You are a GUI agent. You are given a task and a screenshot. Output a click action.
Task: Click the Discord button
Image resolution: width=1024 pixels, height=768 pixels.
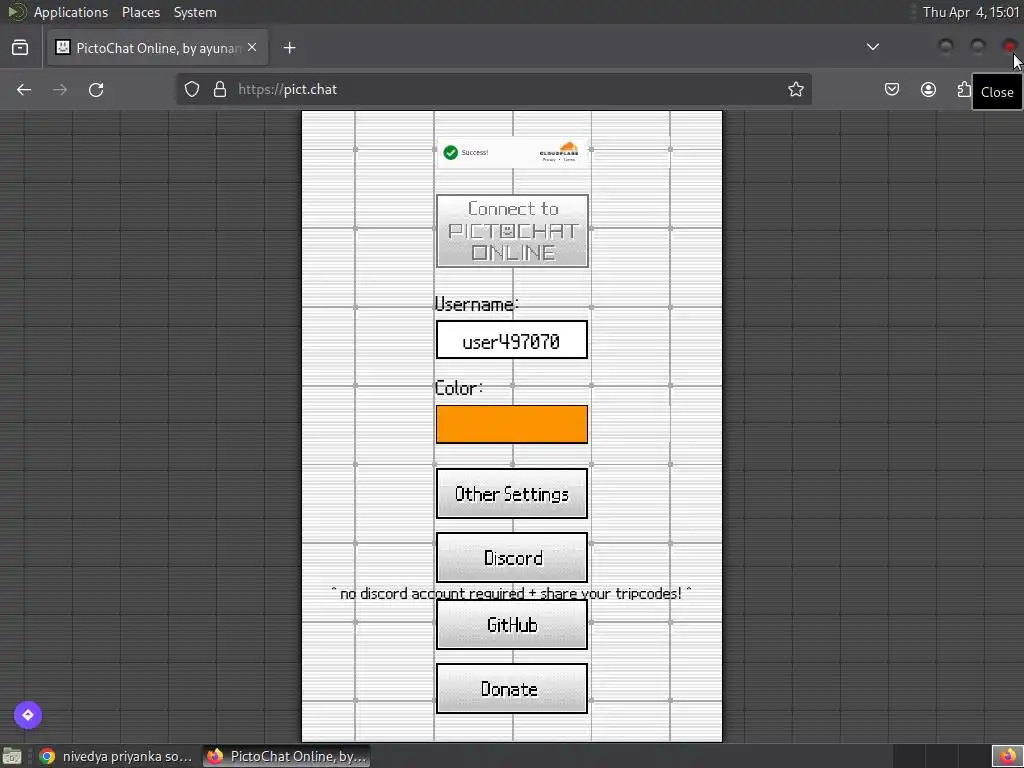(512, 558)
